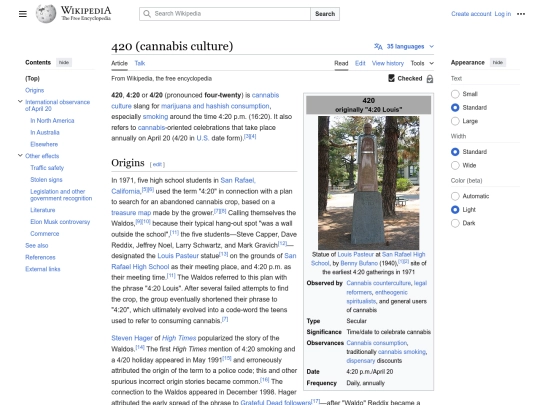Open Cannabis counterculture link in infobox
The width and height of the screenshot is (540, 405).
[x=378, y=283]
